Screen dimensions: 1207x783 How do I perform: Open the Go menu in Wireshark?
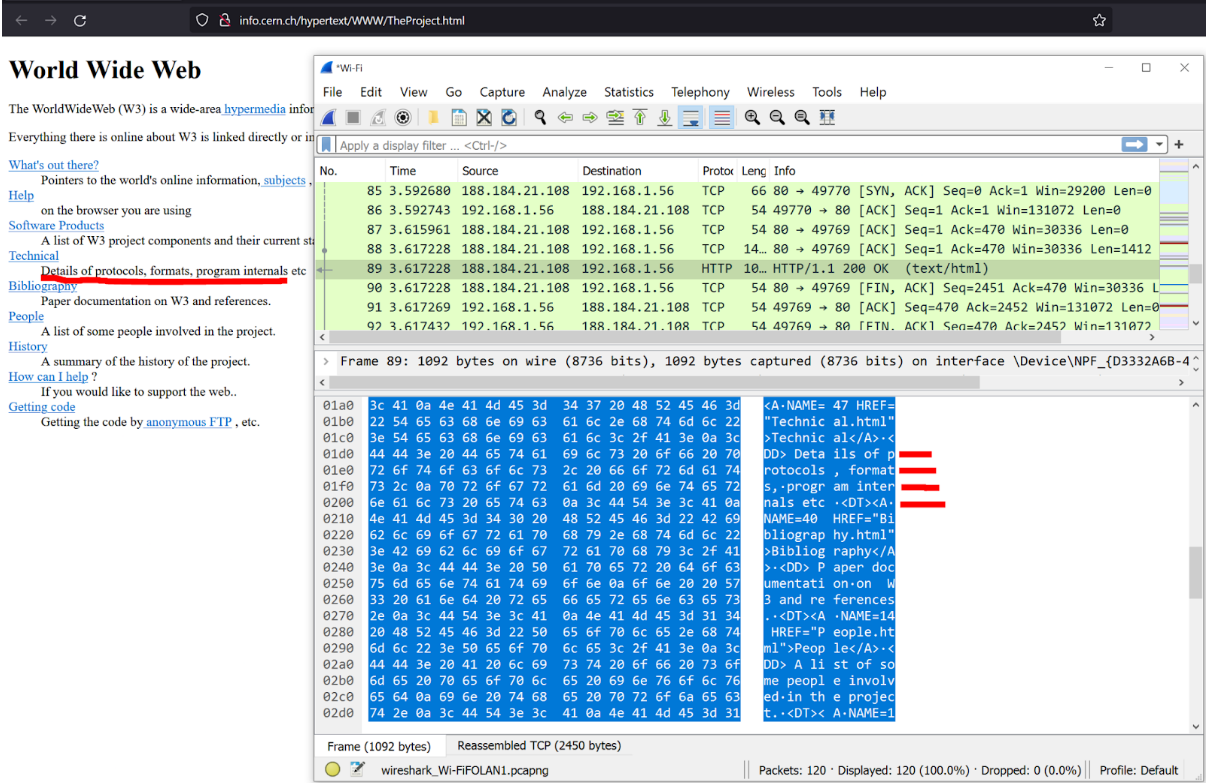[x=454, y=92]
